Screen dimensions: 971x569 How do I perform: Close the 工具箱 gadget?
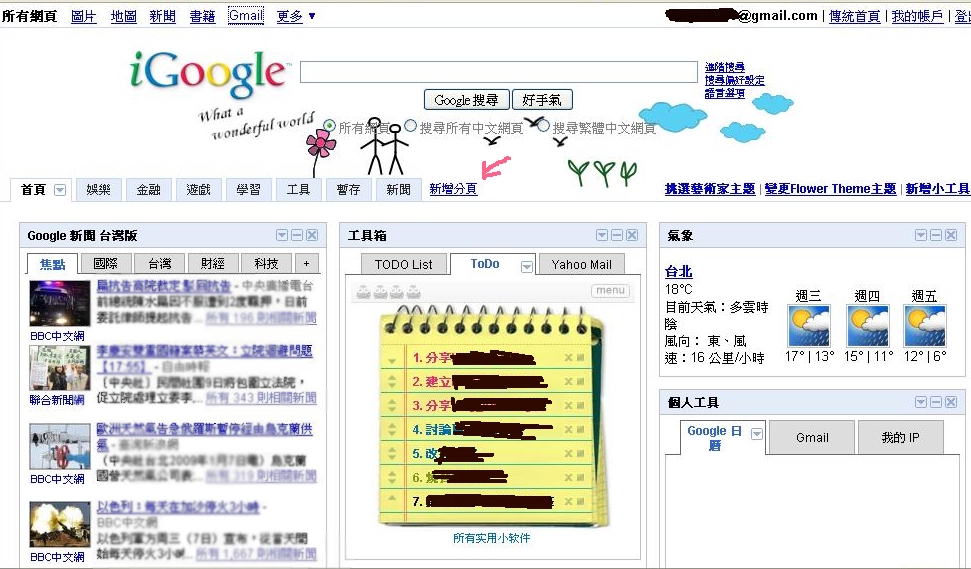click(x=632, y=235)
